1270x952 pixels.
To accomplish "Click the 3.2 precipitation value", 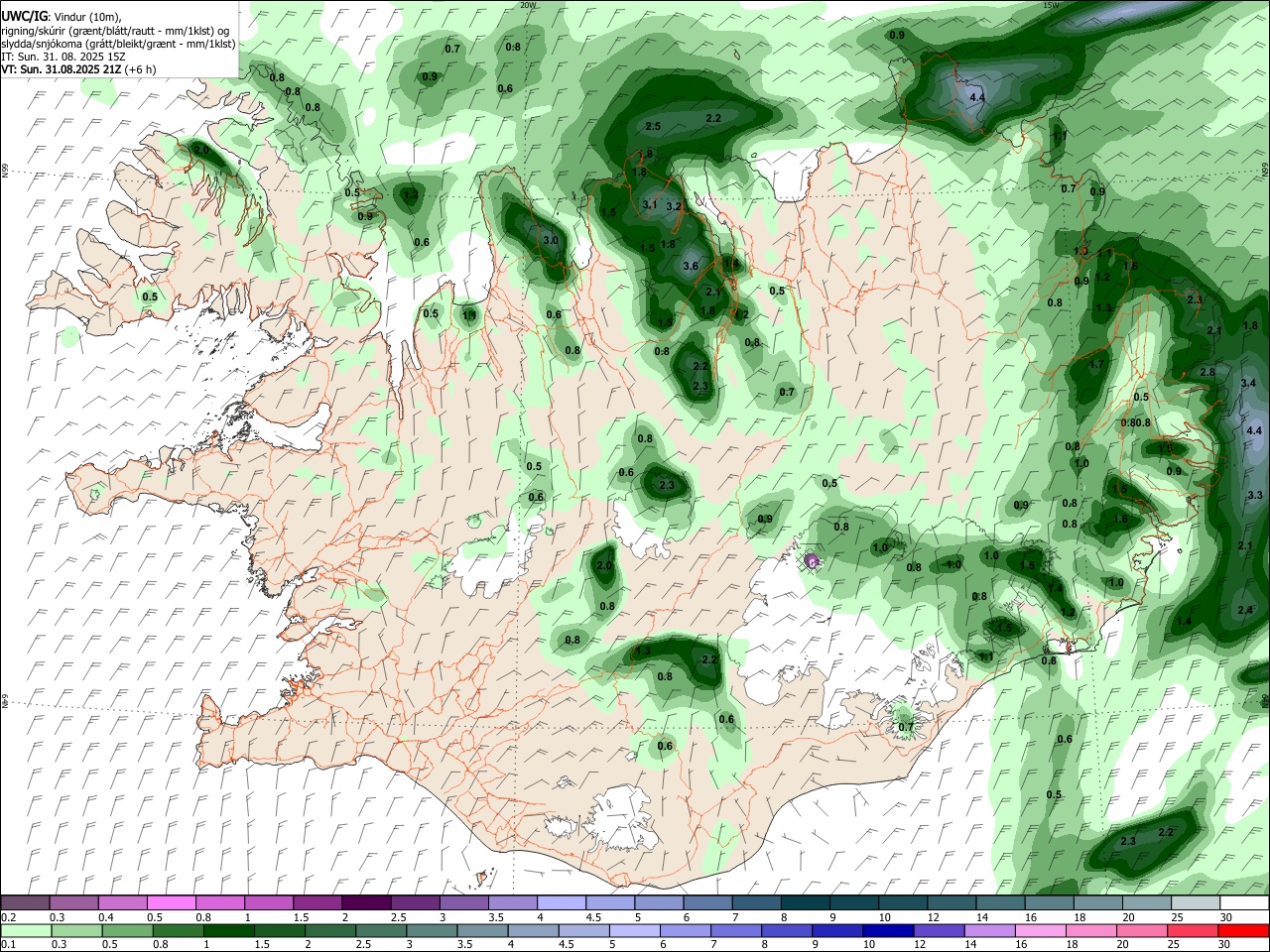I will 674,207.
